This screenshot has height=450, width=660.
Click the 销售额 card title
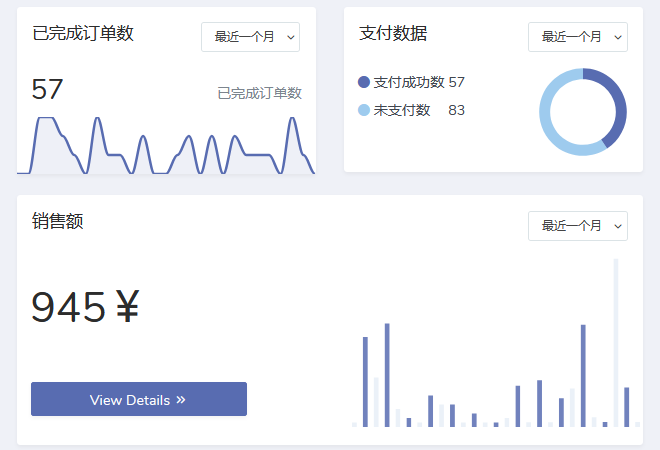[x=58, y=221]
